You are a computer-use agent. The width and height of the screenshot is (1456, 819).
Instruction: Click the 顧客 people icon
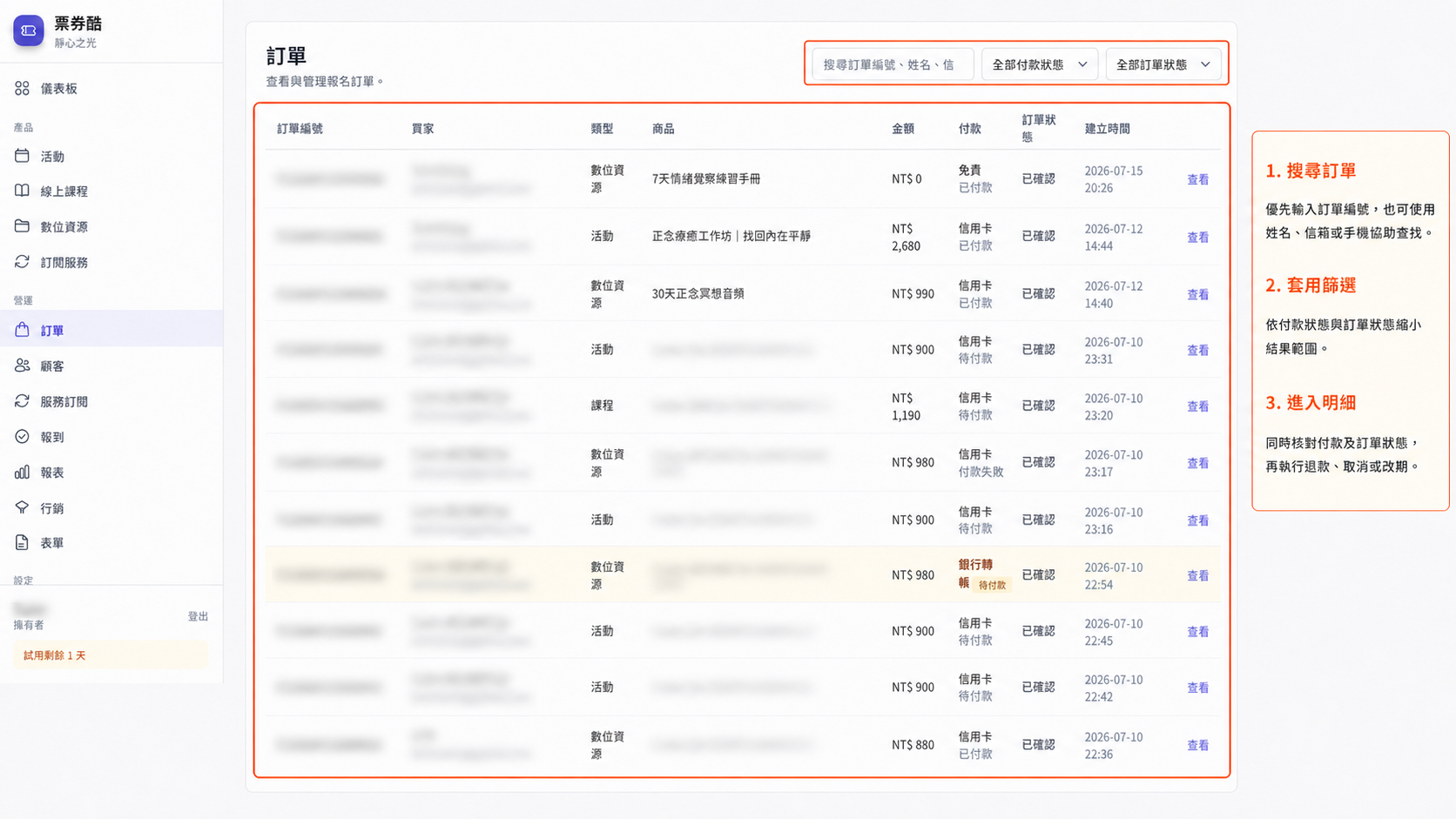[x=23, y=366]
